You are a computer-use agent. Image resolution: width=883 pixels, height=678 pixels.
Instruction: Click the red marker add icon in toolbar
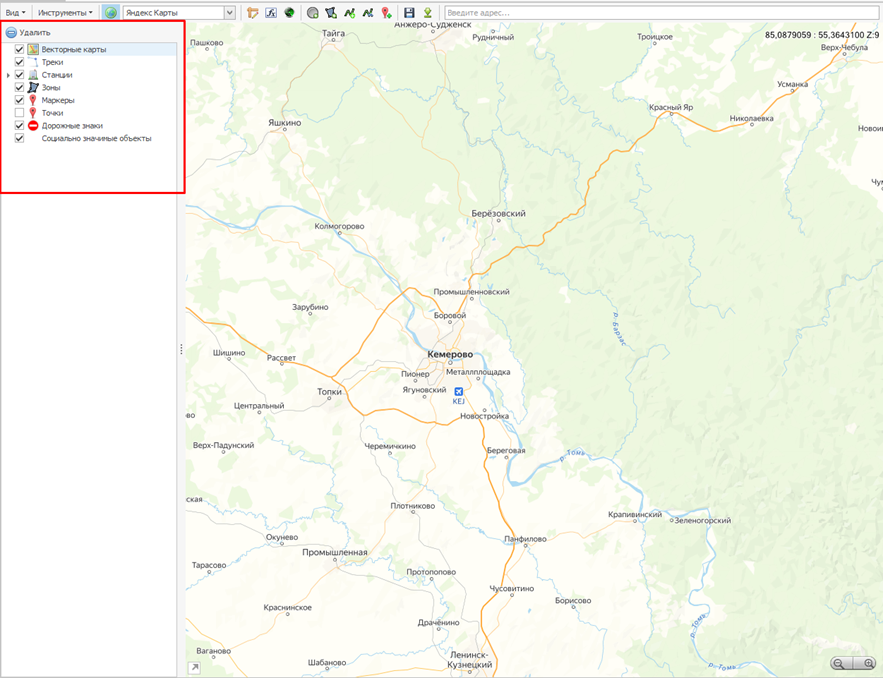point(386,13)
